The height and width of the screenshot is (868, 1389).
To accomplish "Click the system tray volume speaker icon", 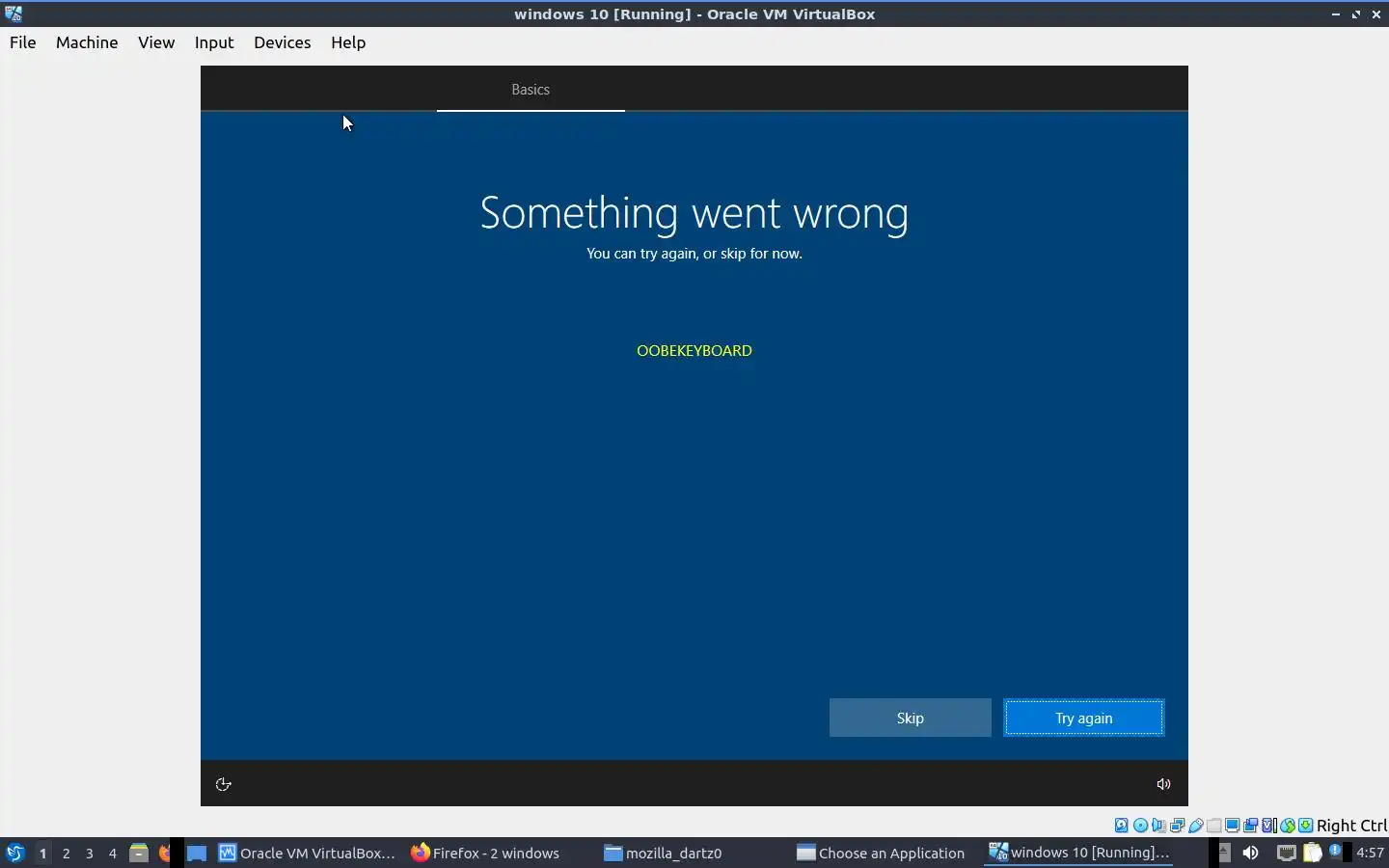I will click(x=1250, y=853).
